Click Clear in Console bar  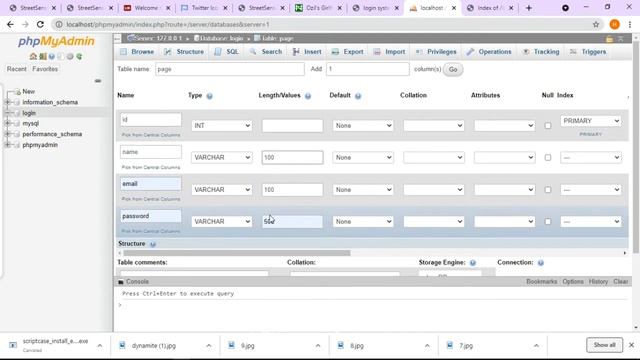click(x=620, y=282)
